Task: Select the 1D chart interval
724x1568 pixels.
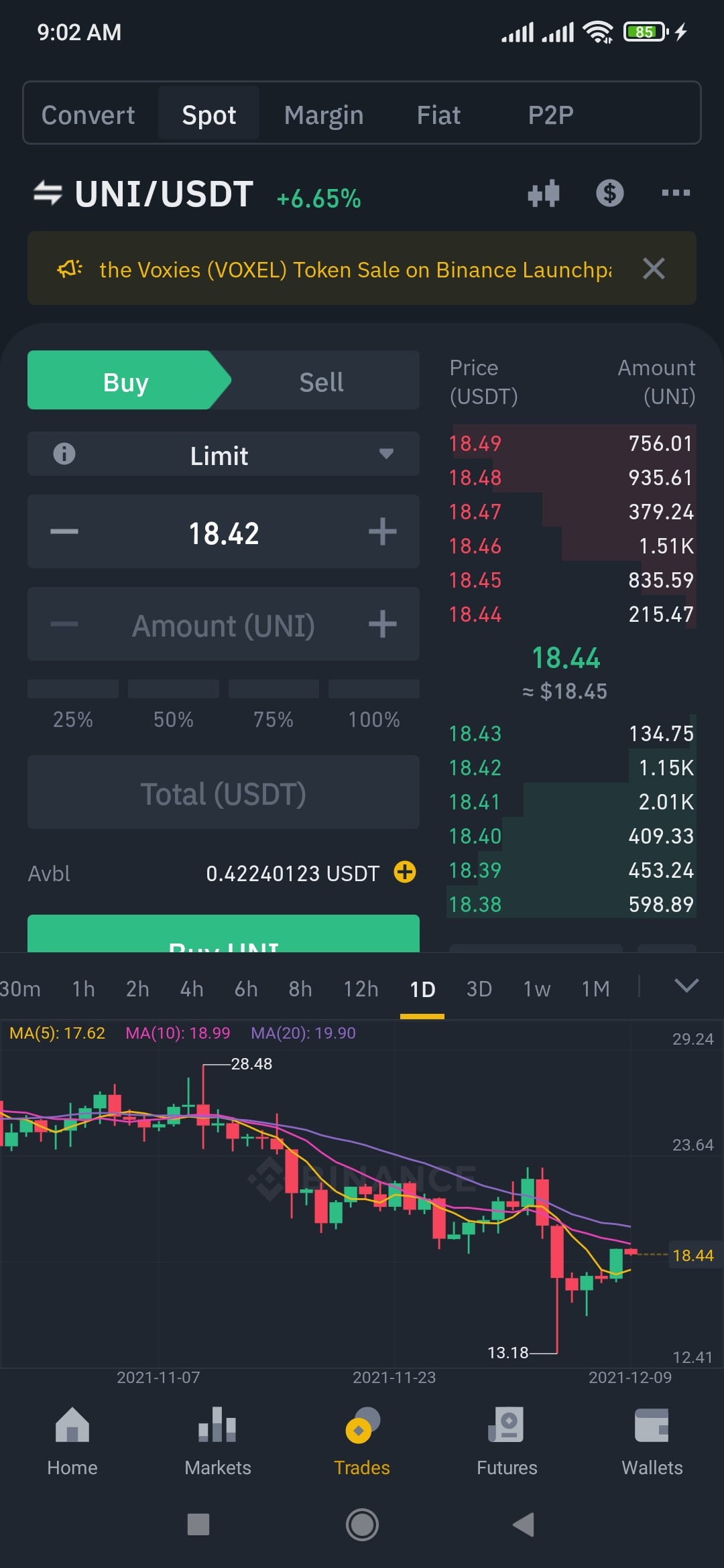Action: coord(422,989)
